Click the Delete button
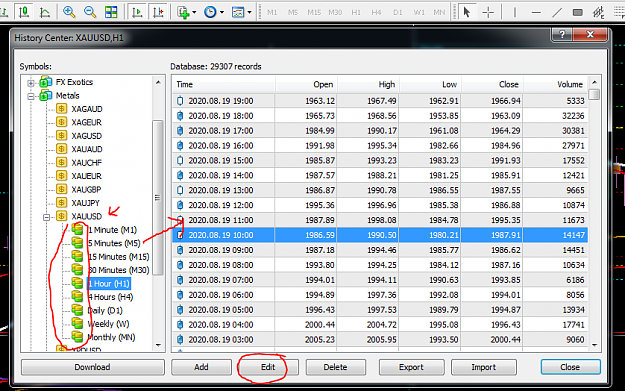 coord(335,367)
